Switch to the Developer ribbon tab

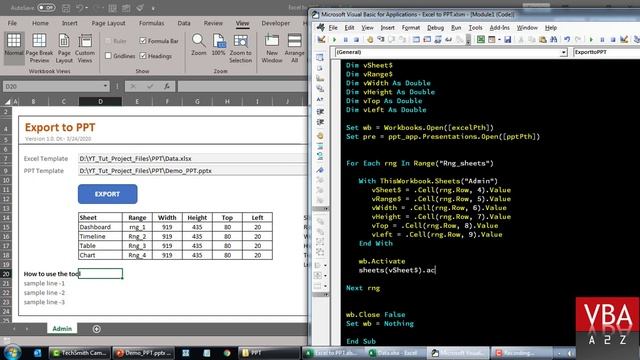coord(276,23)
